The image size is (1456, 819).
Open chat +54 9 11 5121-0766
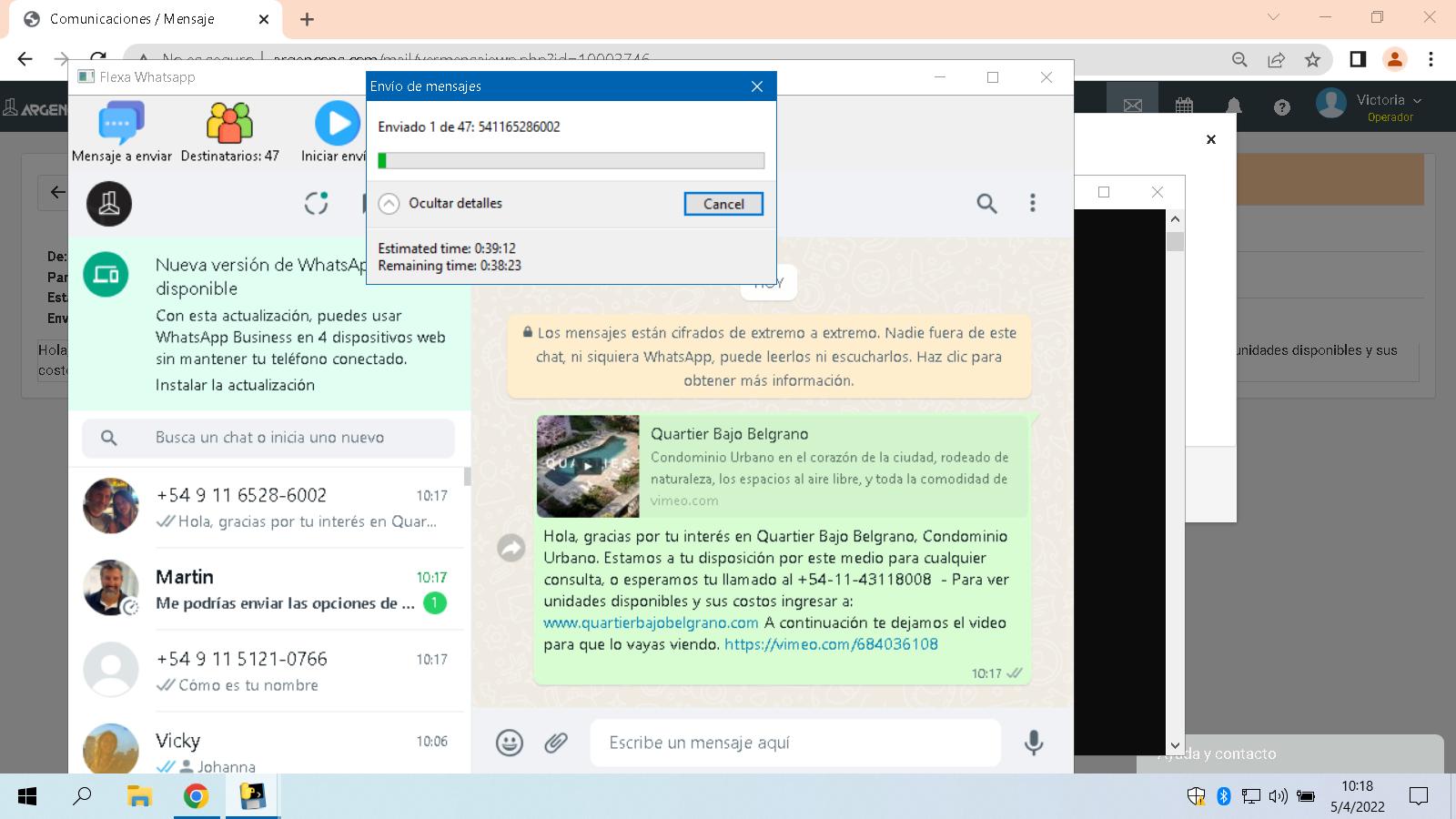click(268, 671)
